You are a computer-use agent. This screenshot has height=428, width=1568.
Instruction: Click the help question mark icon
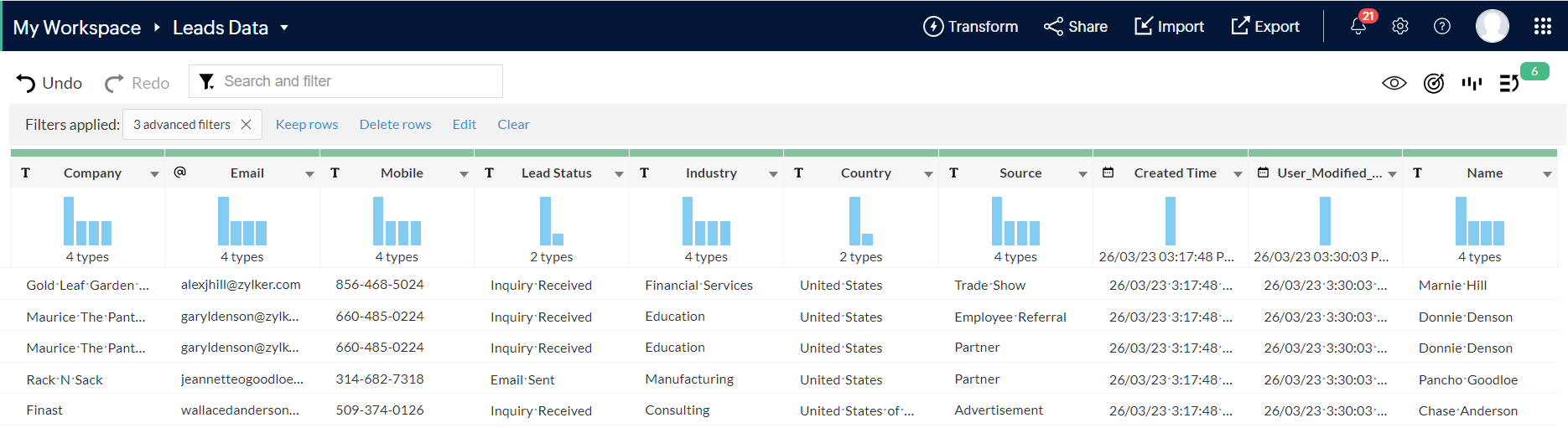pos(1441,27)
